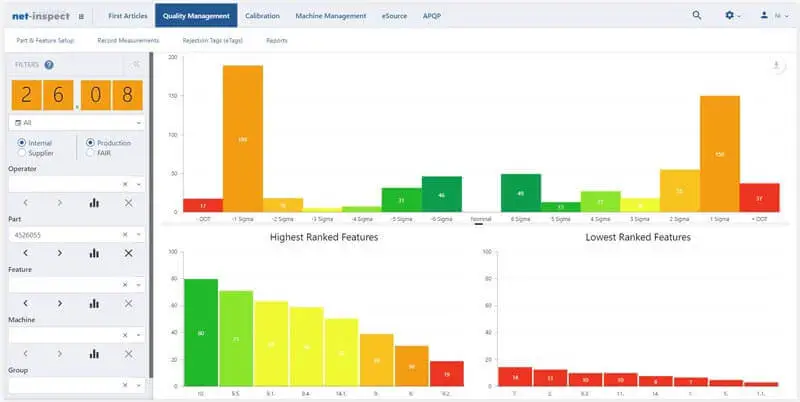This screenshot has height=402, width=800.
Task: Choose the FAIR radio option
Action: 91,153
